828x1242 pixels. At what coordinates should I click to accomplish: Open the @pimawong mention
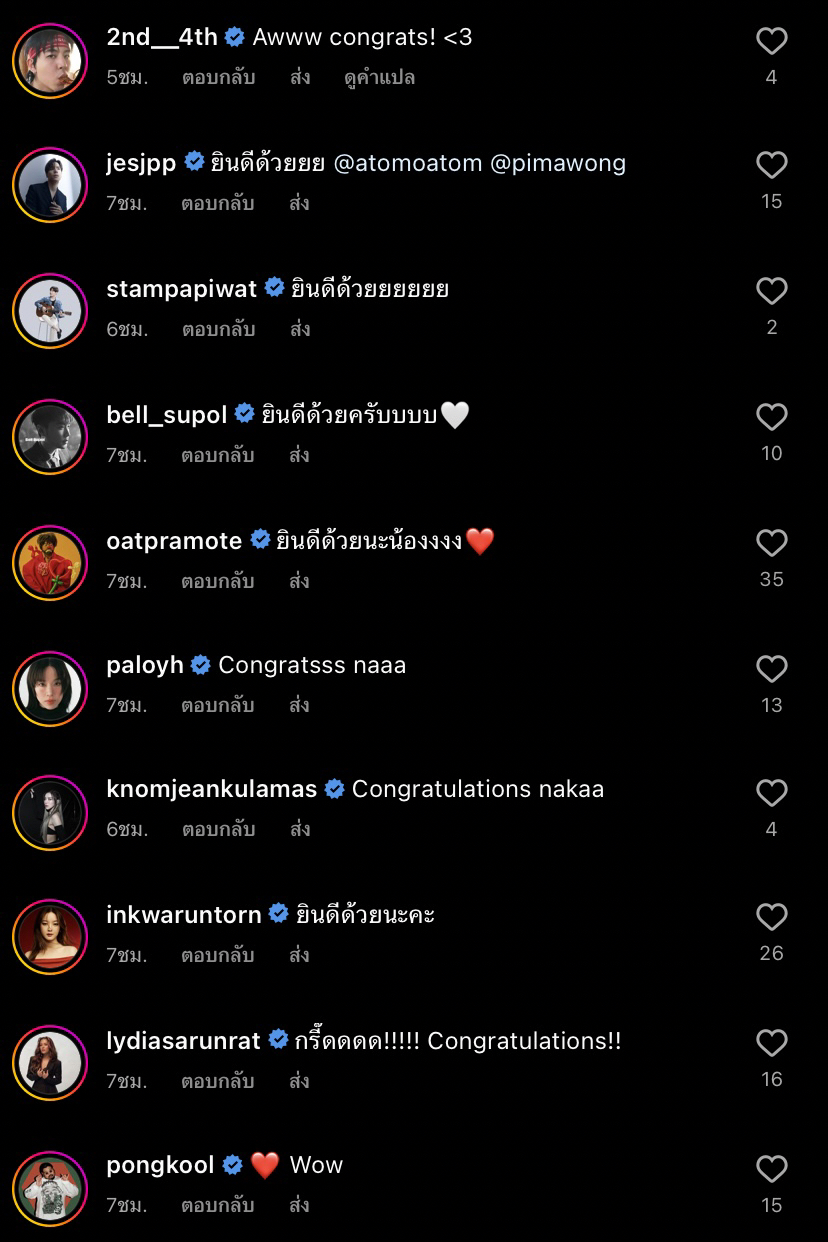point(558,163)
